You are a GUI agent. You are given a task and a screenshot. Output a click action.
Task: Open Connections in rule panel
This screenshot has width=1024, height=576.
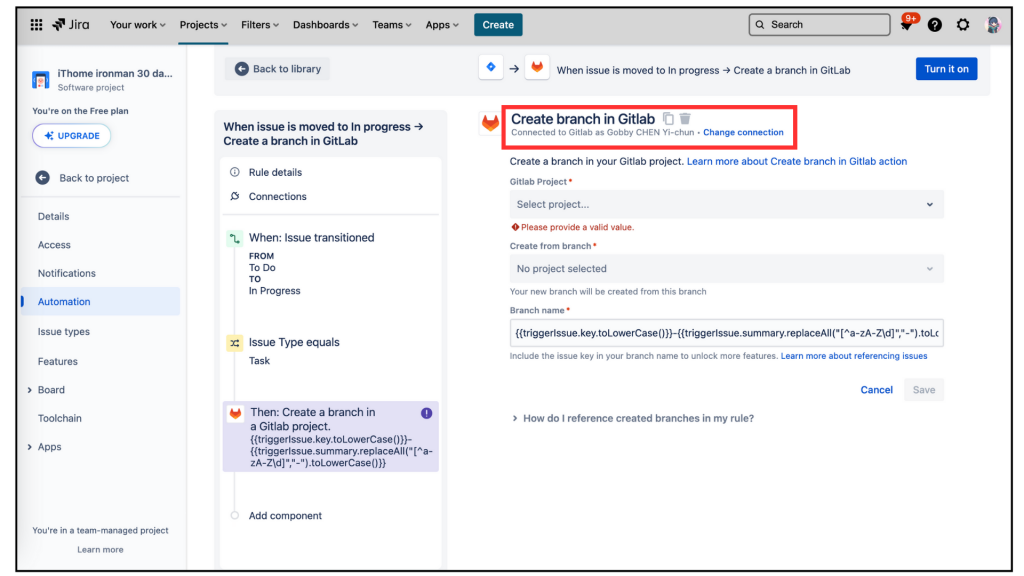278,196
